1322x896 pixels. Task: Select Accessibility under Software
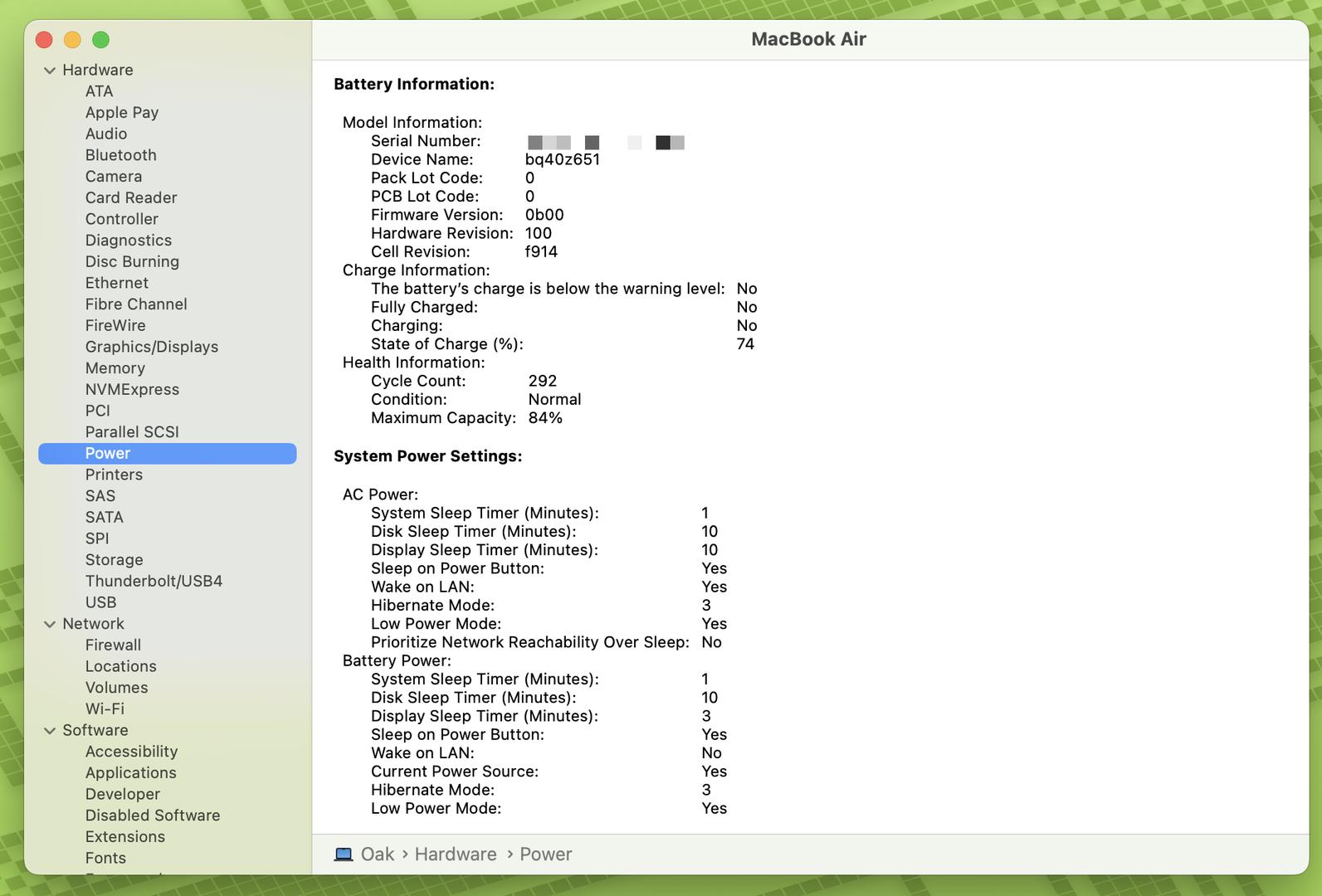click(x=131, y=752)
